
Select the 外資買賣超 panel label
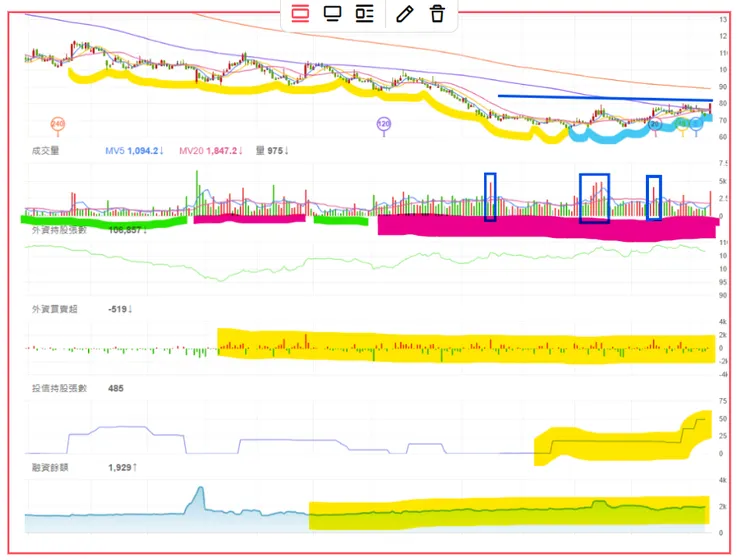tap(54, 309)
